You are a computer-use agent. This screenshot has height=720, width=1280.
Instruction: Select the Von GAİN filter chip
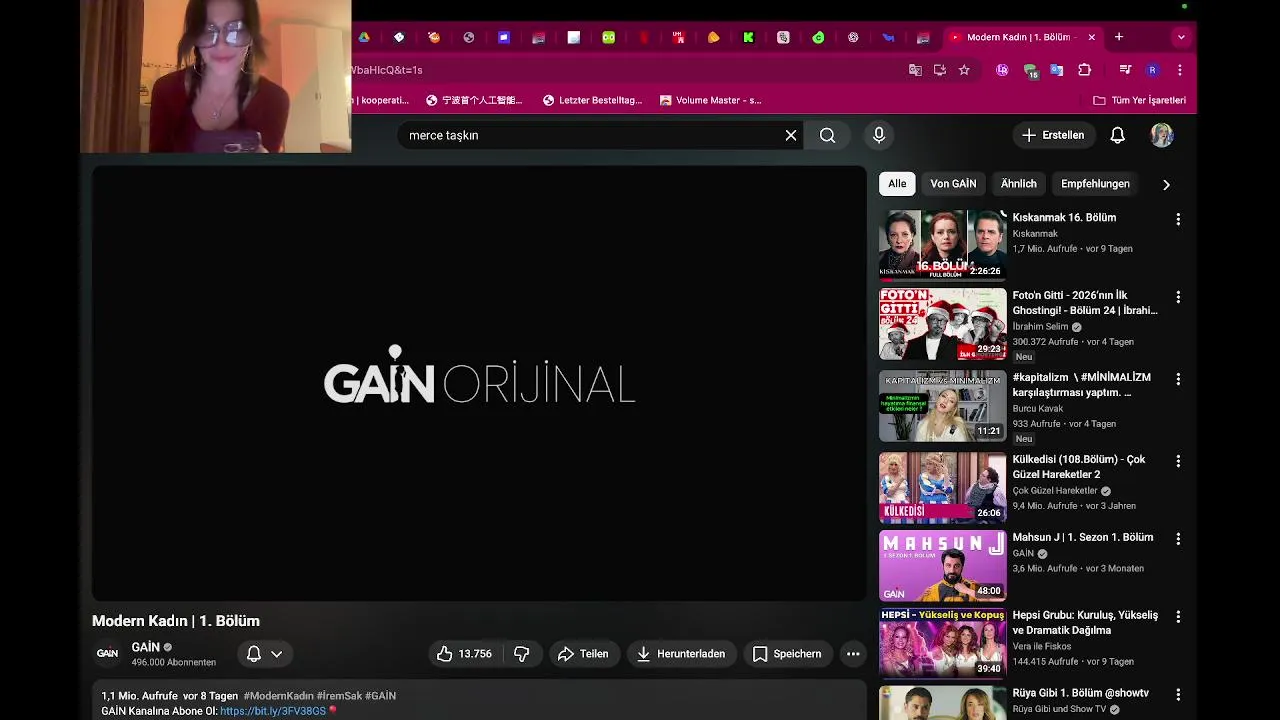(953, 184)
